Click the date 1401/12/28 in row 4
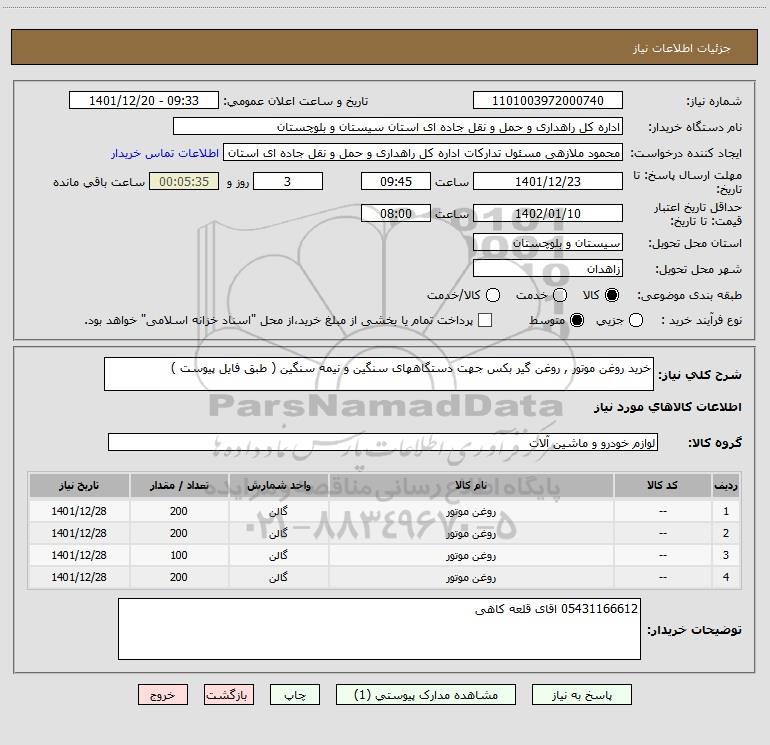 pyautogui.click(x=79, y=577)
